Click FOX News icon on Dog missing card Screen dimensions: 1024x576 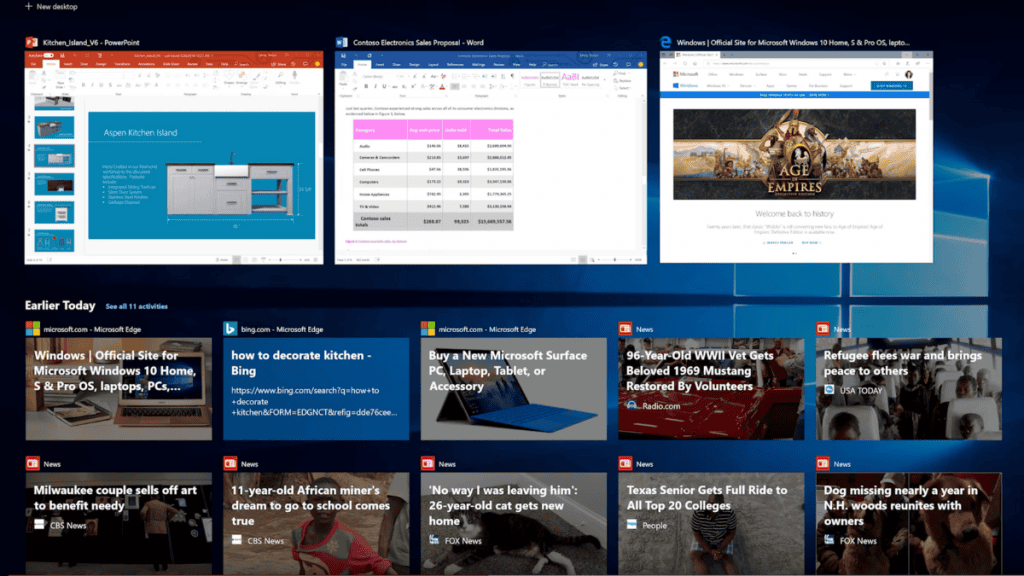pyautogui.click(x=829, y=540)
